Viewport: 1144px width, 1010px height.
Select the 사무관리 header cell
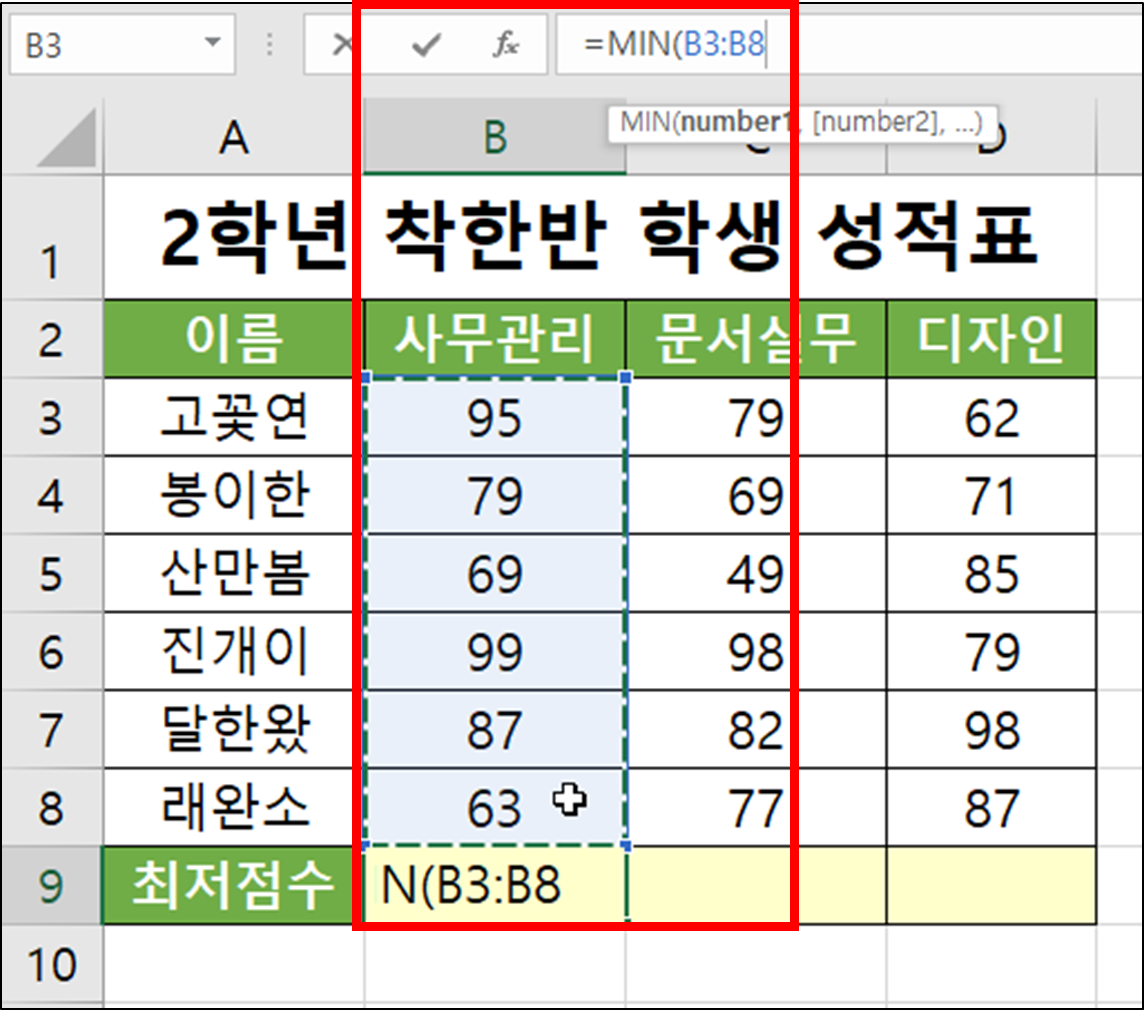495,339
